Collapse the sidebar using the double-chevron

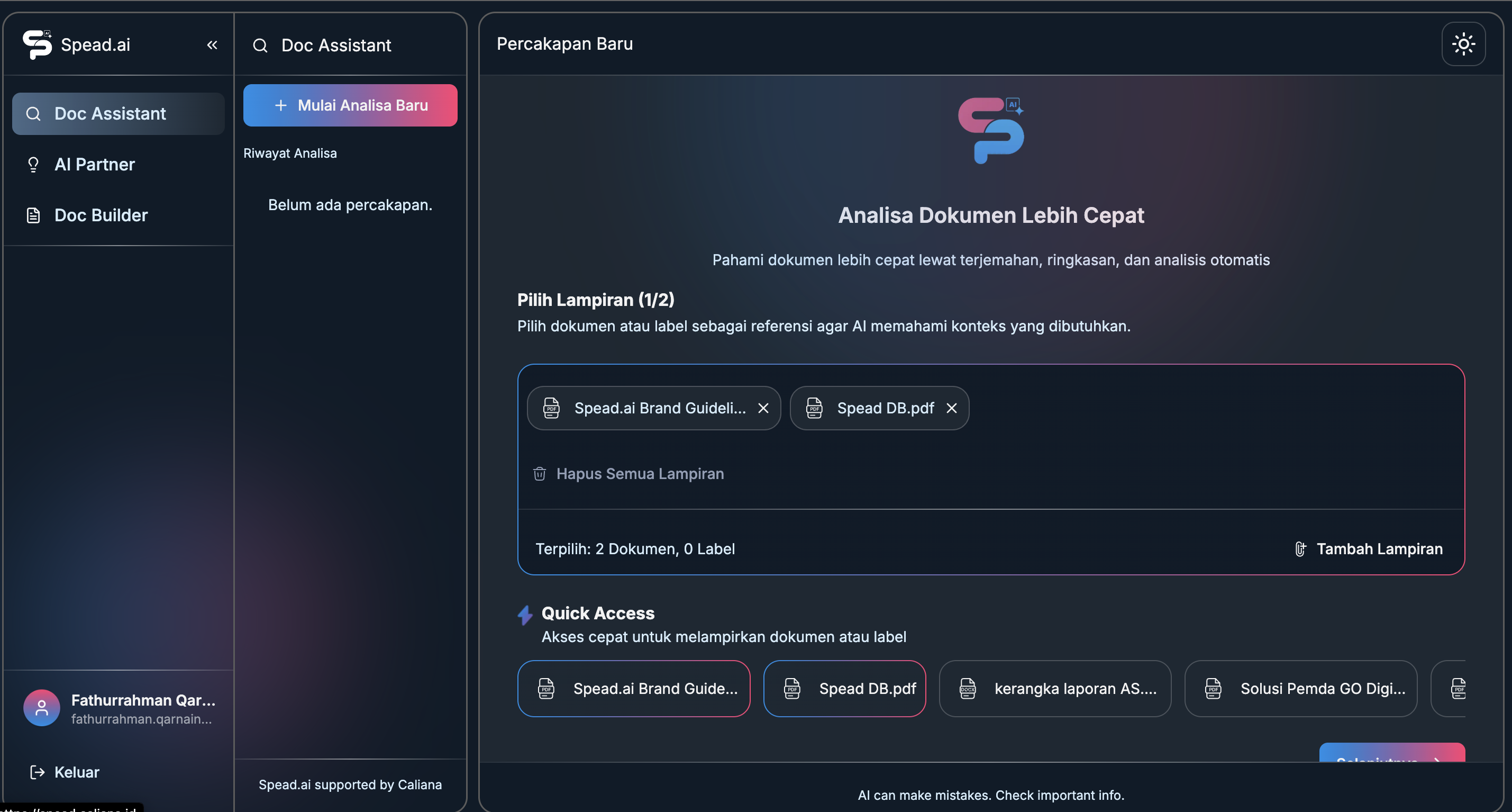click(212, 44)
